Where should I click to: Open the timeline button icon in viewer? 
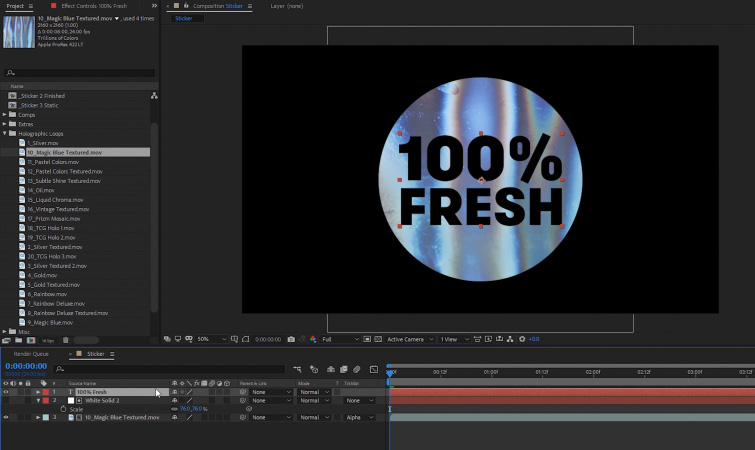click(499, 339)
